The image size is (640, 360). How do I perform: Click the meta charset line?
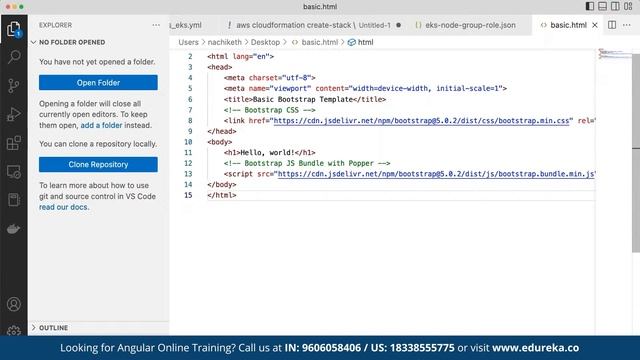click(x=269, y=78)
